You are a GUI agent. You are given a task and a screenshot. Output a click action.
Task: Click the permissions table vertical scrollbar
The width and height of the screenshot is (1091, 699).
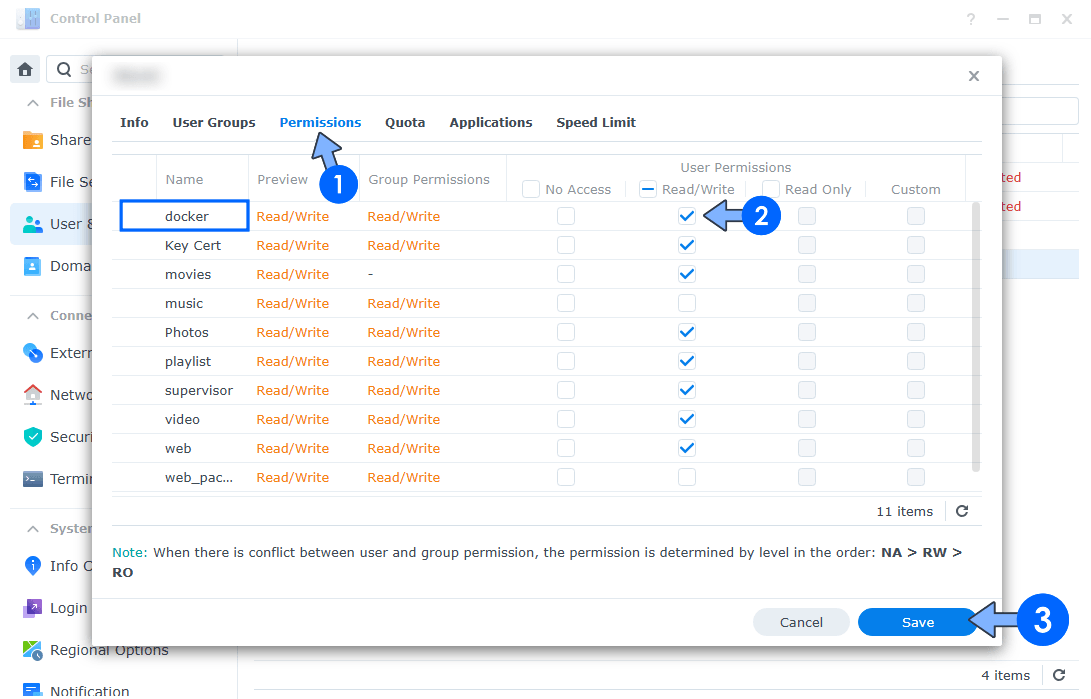point(975,337)
